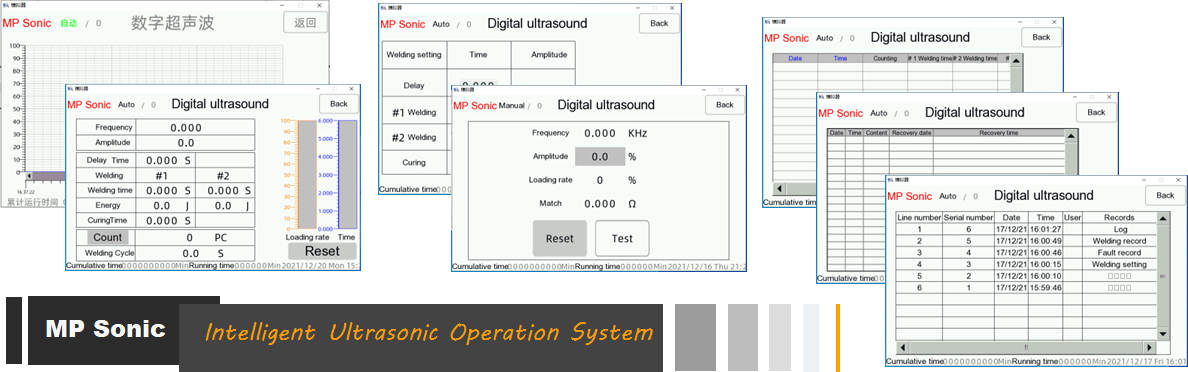This screenshot has width=1188, height=372.
Task: Click the Counting column header
Action: click(885, 58)
